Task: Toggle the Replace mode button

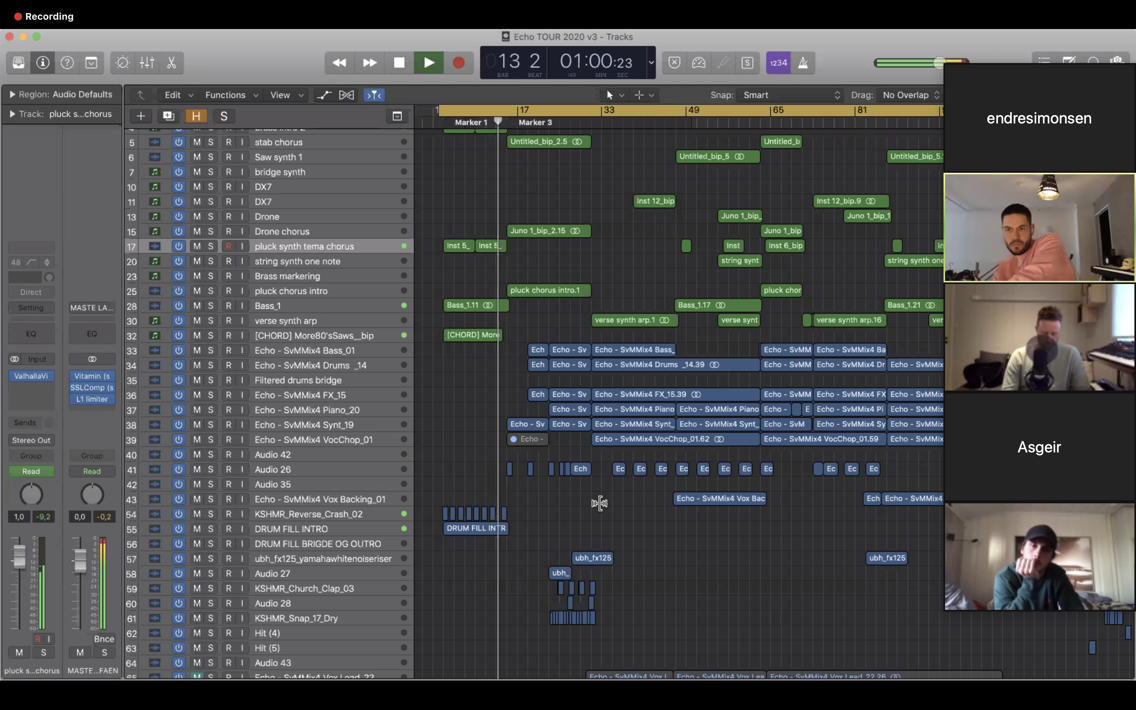Action: click(x=674, y=63)
